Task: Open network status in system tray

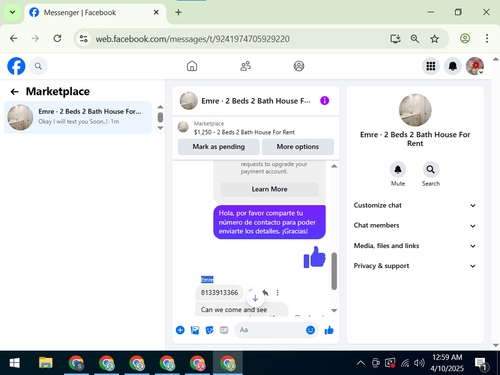Action: coord(405,363)
